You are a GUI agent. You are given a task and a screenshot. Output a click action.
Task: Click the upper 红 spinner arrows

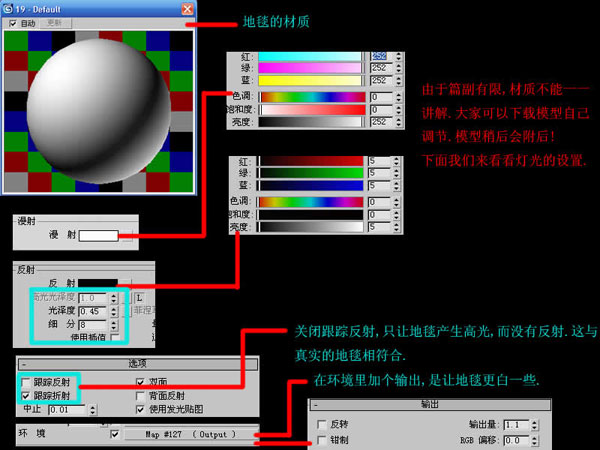click(x=399, y=56)
